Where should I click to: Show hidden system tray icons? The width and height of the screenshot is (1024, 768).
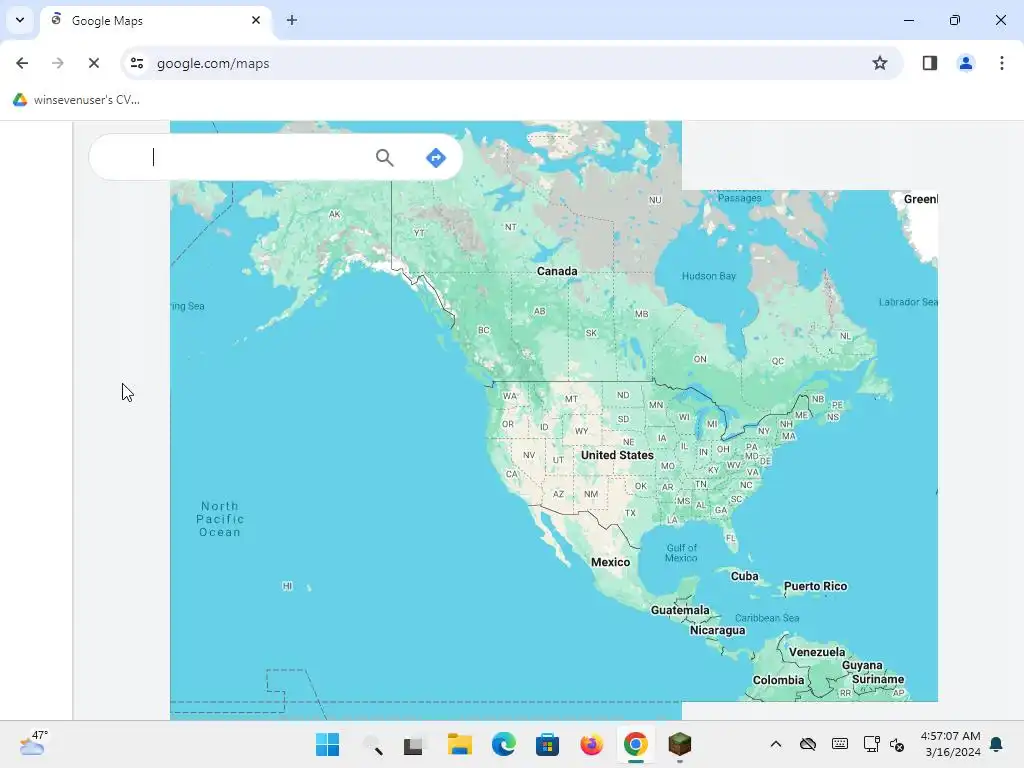(776, 744)
